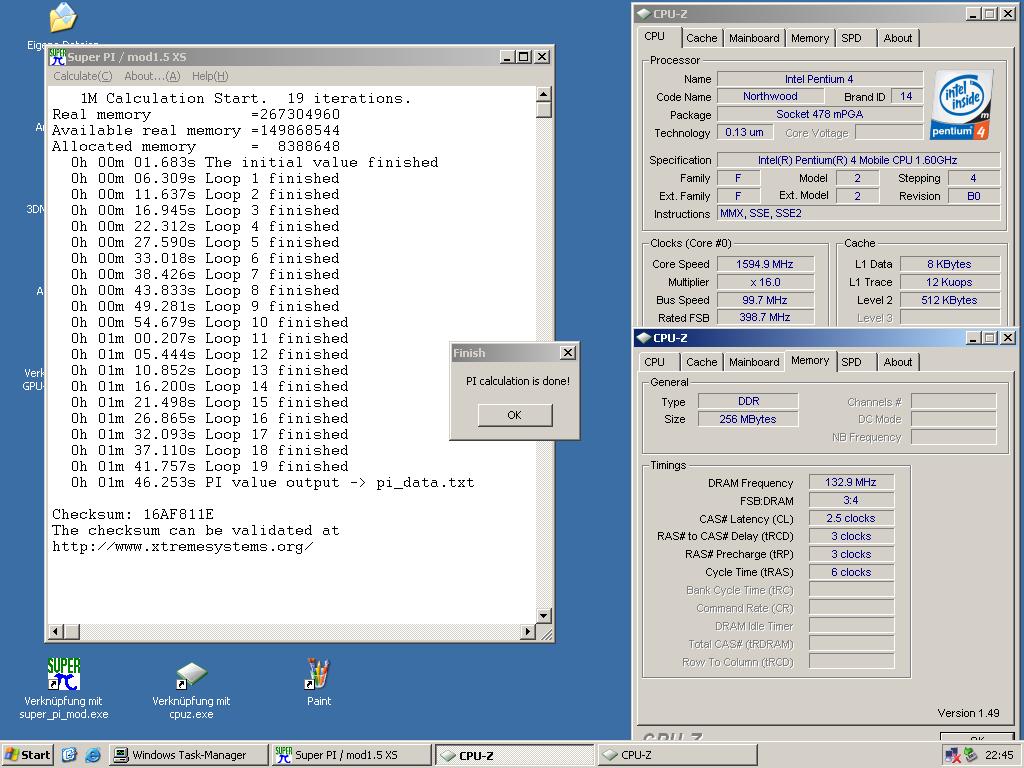
Task: Close the Finish dialog
Action: click(x=568, y=353)
